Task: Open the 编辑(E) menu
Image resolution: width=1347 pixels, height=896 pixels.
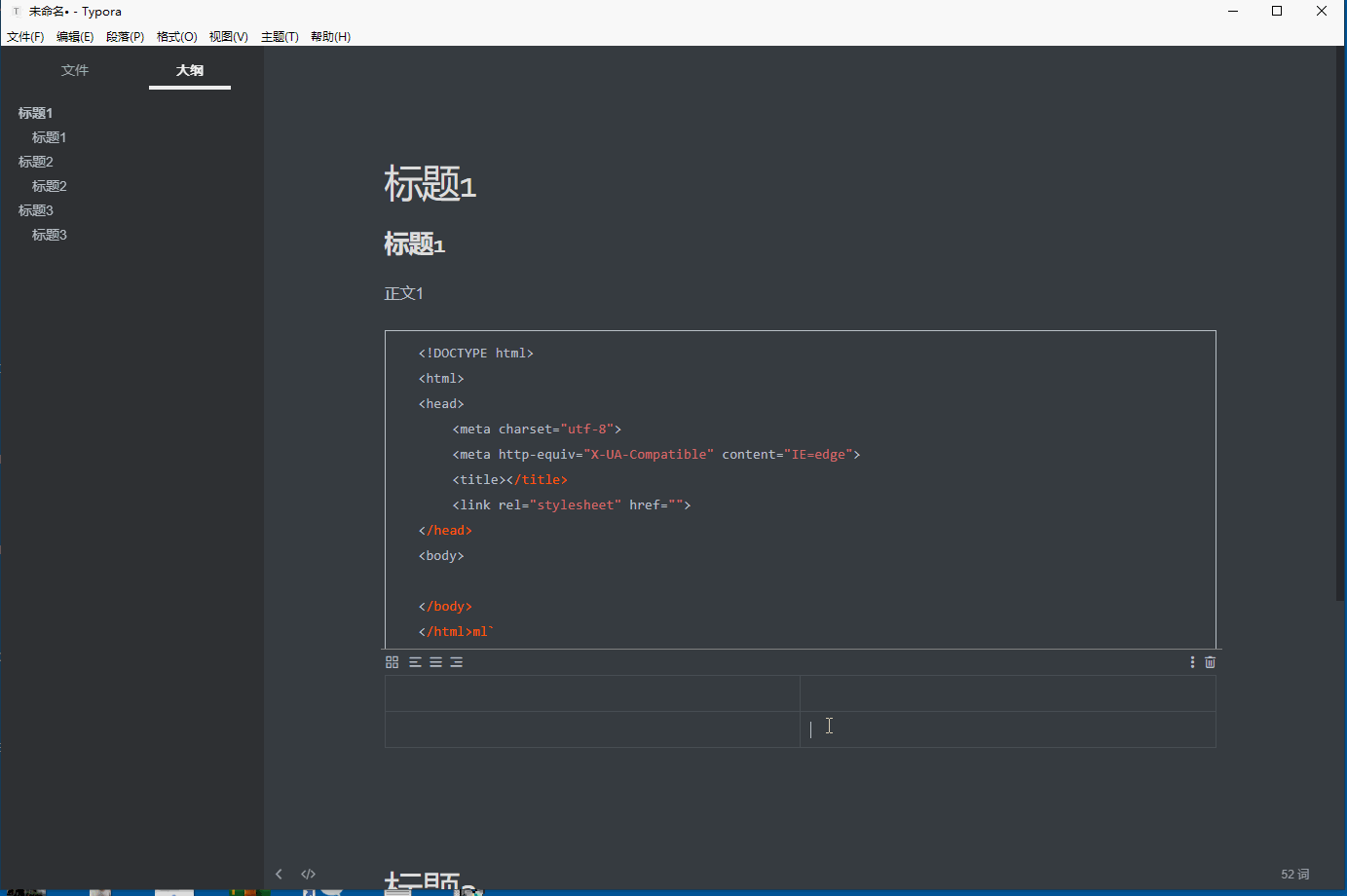Action: coord(75,37)
